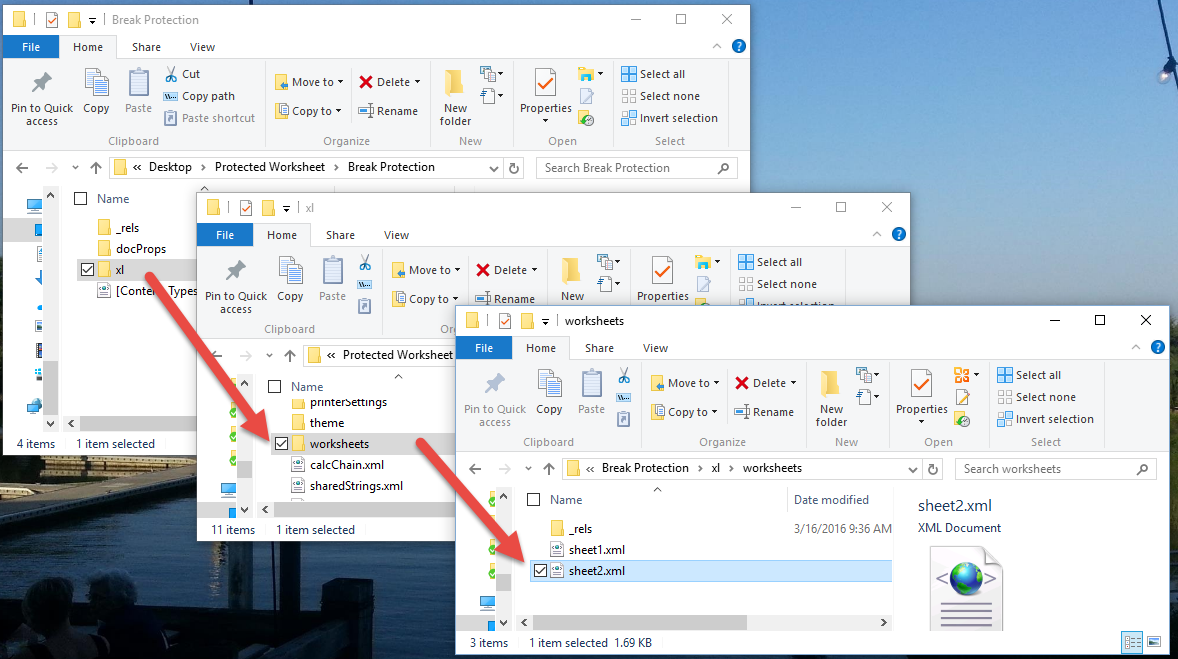Open Properties in worksheets window ribbon
This screenshot has width=1178, height=659.
[x=922, y=397]
